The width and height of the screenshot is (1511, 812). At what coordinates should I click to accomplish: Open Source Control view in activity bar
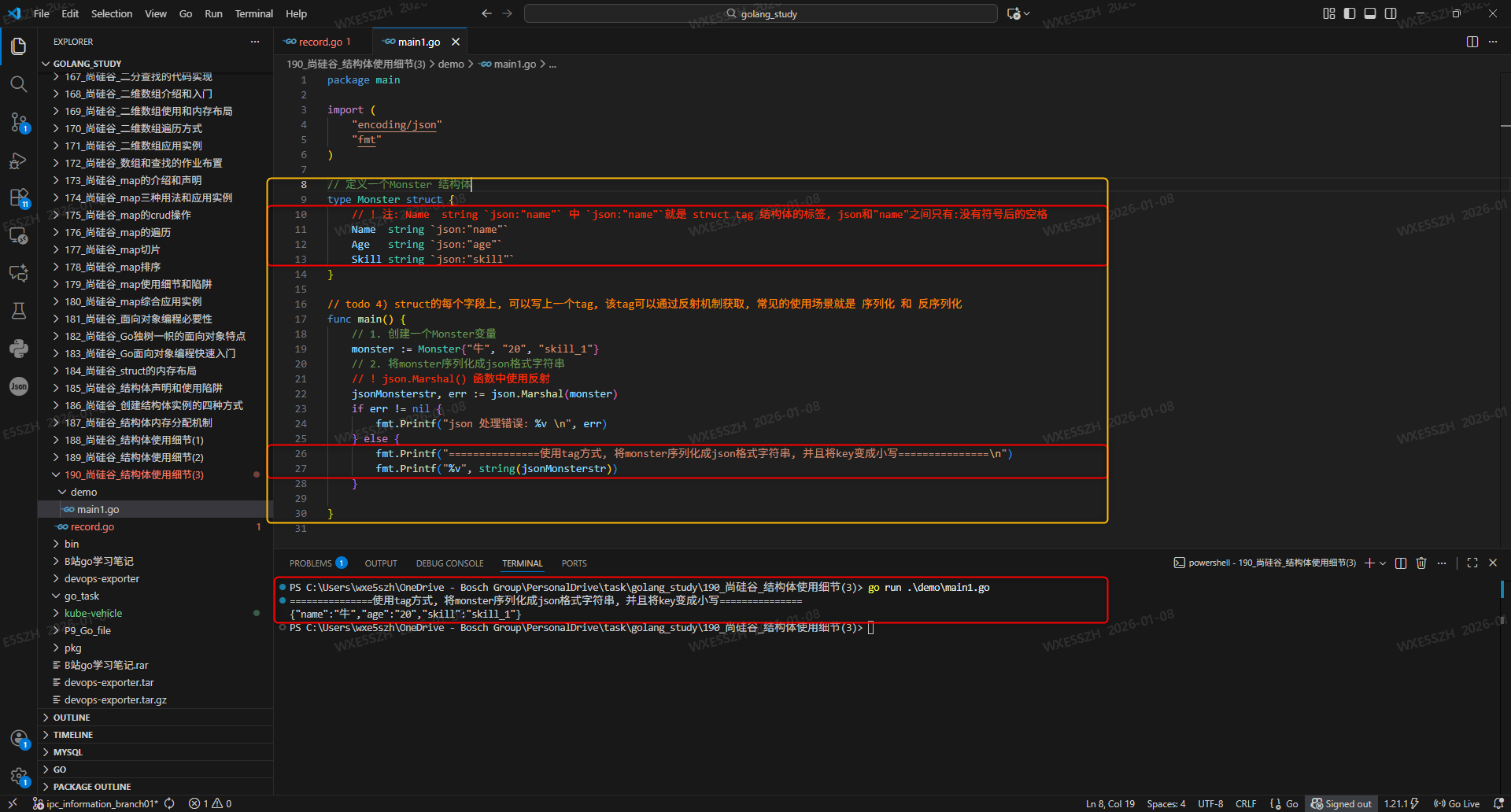click(19, 122)
